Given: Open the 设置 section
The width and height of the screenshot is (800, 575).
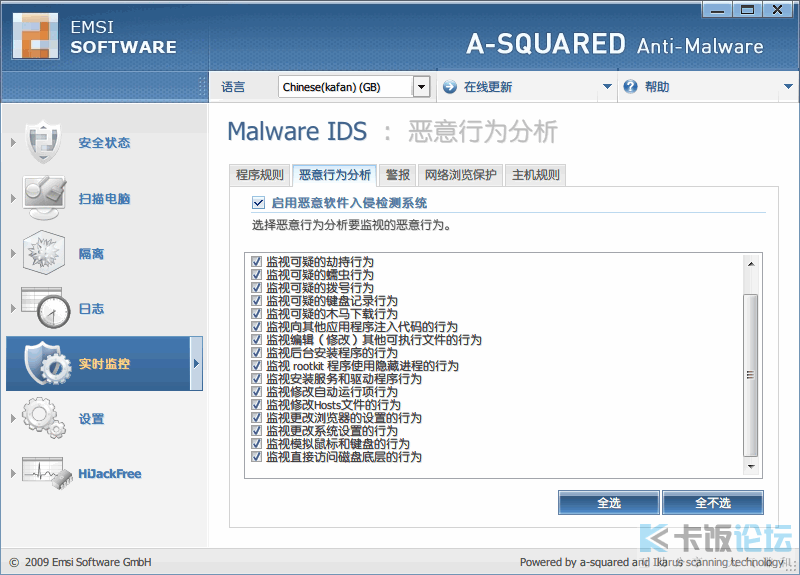Looking at the screenshot, I should tap(91, 419).
